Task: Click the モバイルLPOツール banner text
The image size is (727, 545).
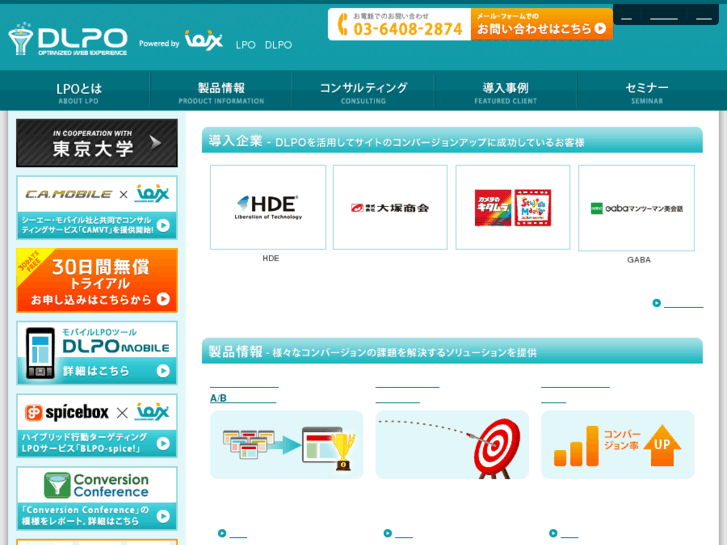Action: (x=99, y=332)
